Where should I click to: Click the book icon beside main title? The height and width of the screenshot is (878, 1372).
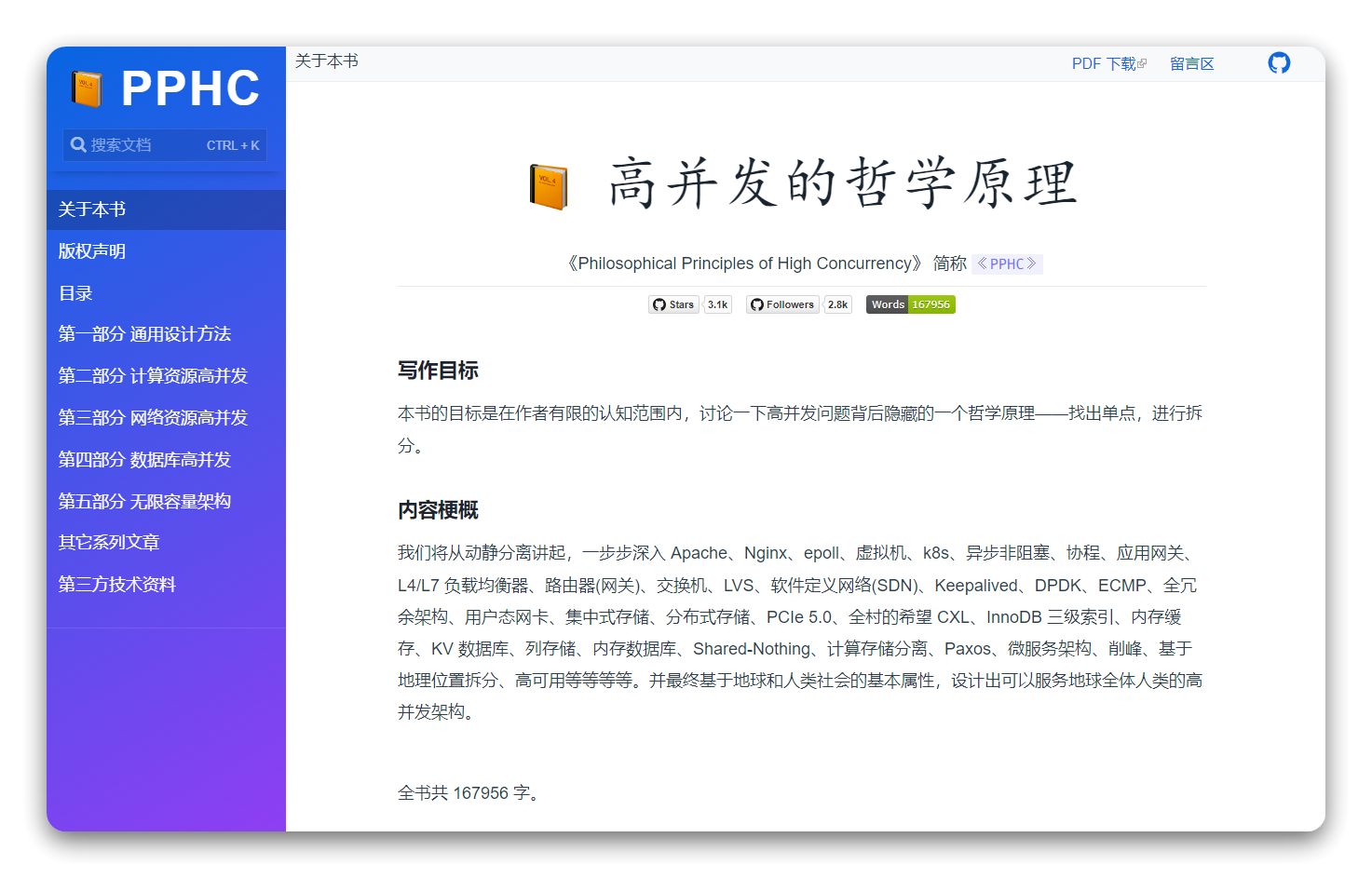549,186
